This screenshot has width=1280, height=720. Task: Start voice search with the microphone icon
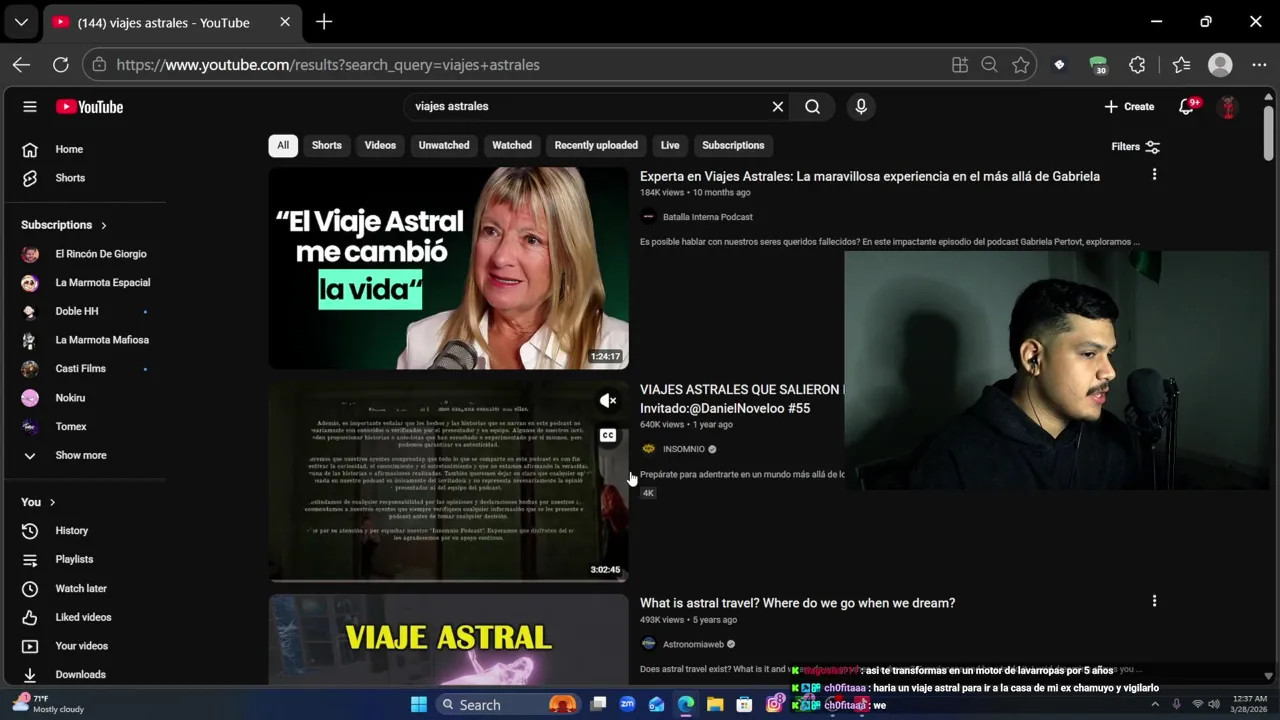point(861,106)
